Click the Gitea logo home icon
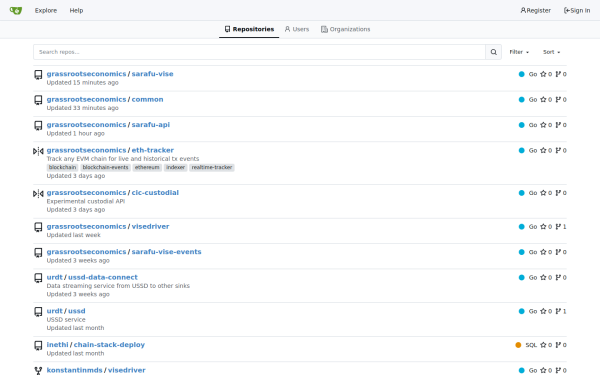The height and width of the screenshot is (375, 600). (16, 10)
